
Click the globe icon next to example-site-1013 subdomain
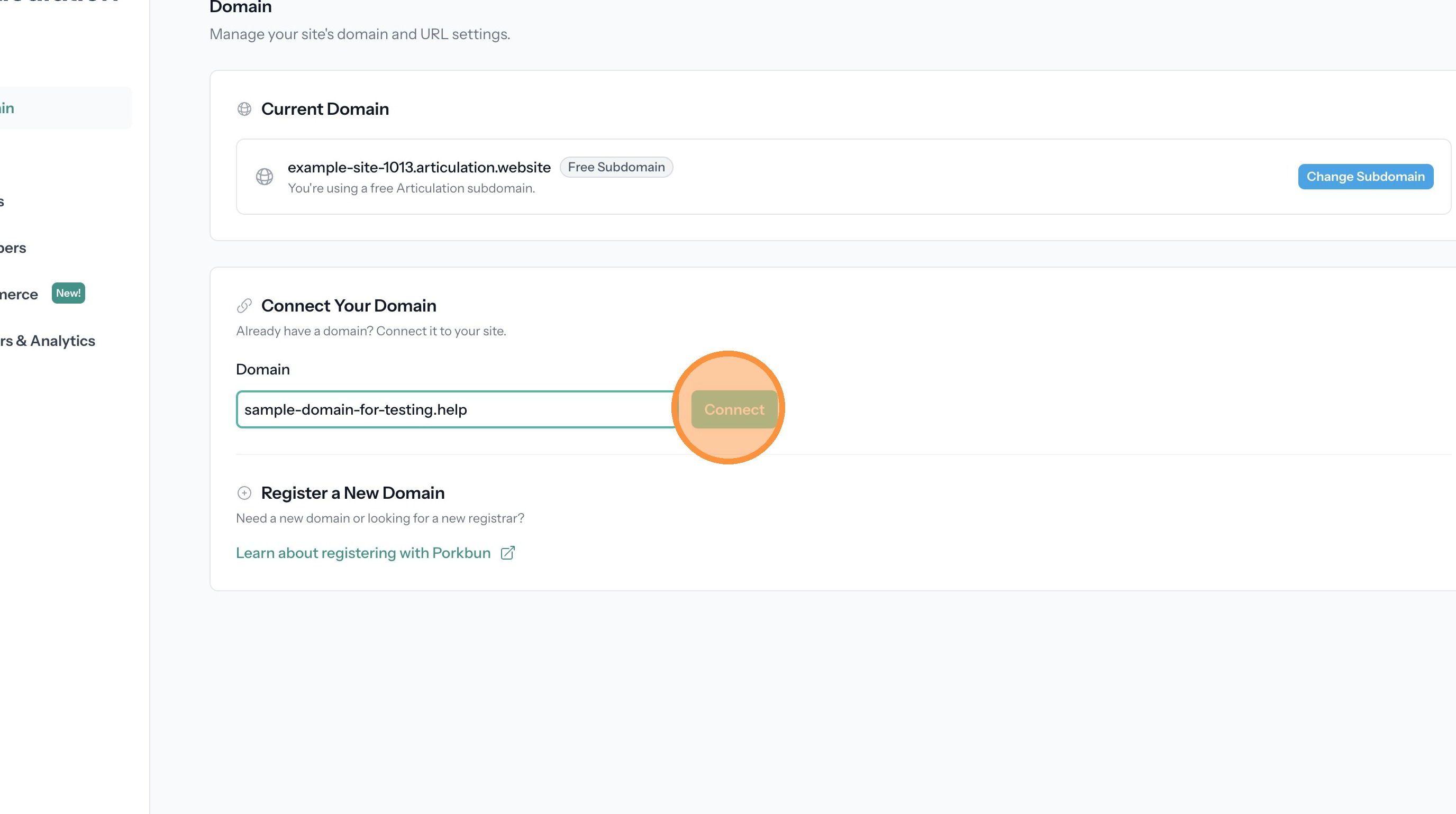coord(265,177)
